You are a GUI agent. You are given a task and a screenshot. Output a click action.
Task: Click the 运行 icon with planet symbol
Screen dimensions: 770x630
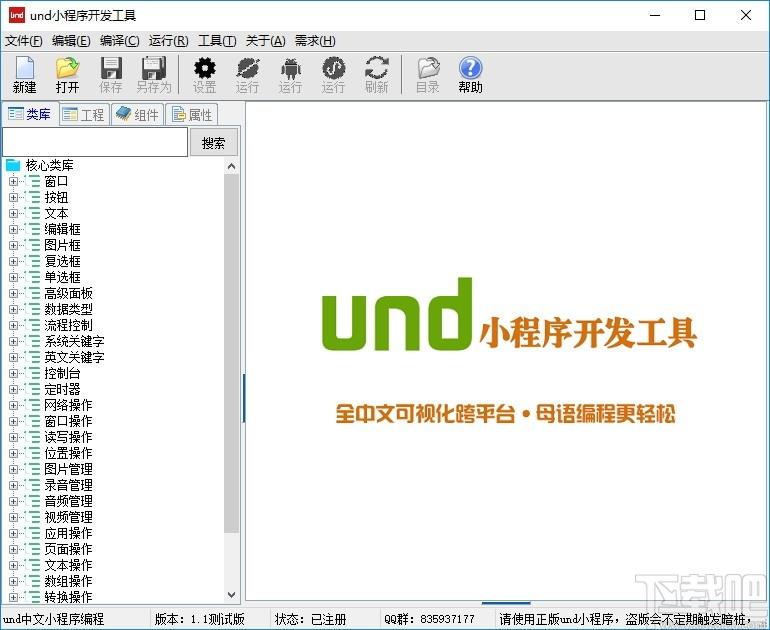click(x=248, y=68)
